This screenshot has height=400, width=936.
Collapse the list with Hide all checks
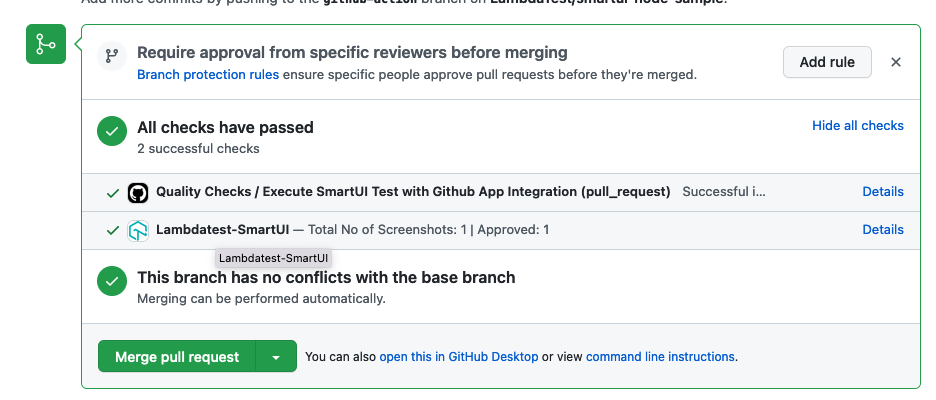pyautogui.click(x=857, y=126)
